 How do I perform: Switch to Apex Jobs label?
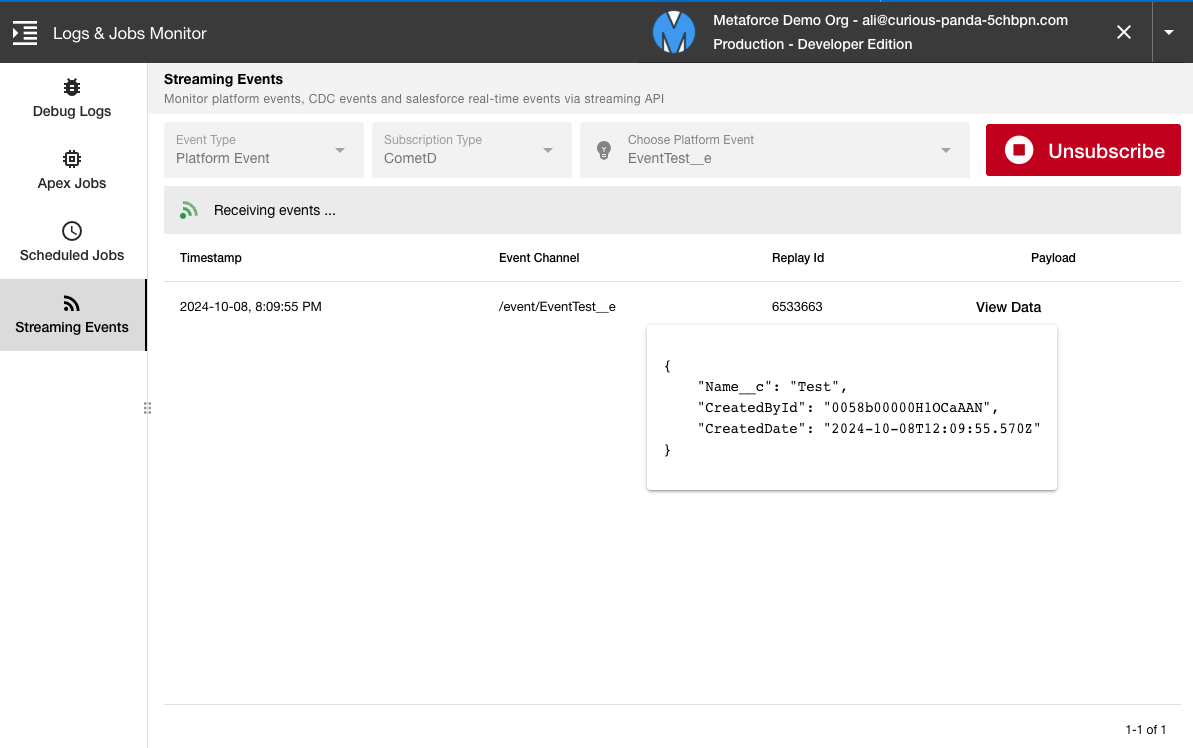(72, 183)
